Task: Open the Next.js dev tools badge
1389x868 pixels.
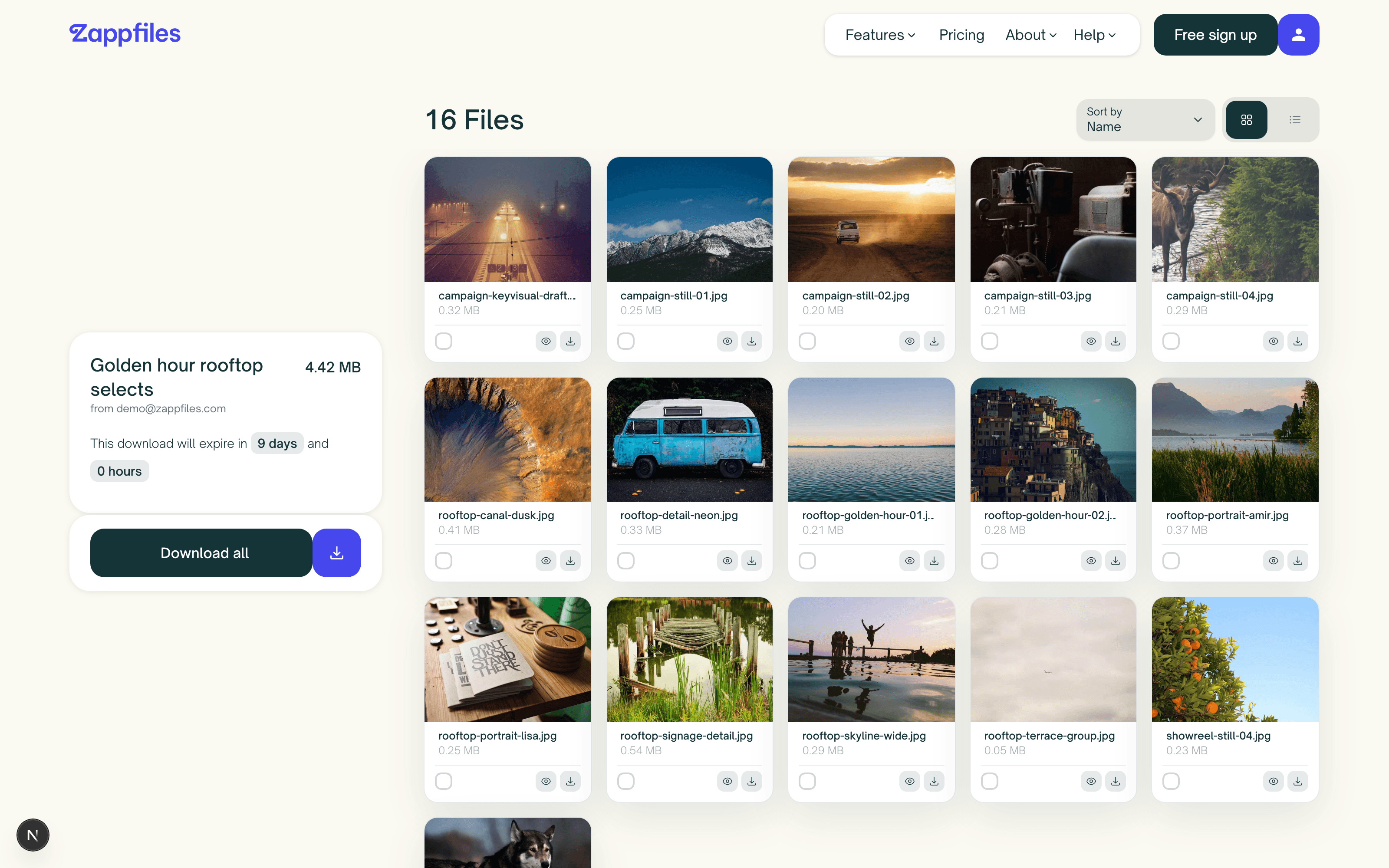Action: click(x=33, y=835)
